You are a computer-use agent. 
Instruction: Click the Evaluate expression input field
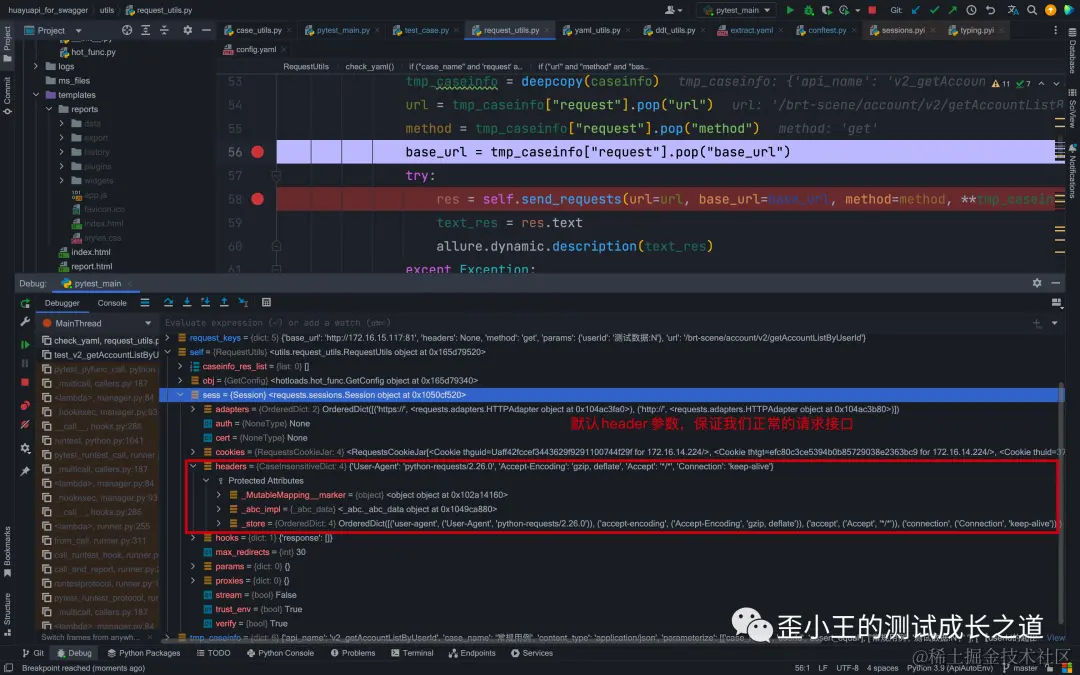click(x=592, y=322)
